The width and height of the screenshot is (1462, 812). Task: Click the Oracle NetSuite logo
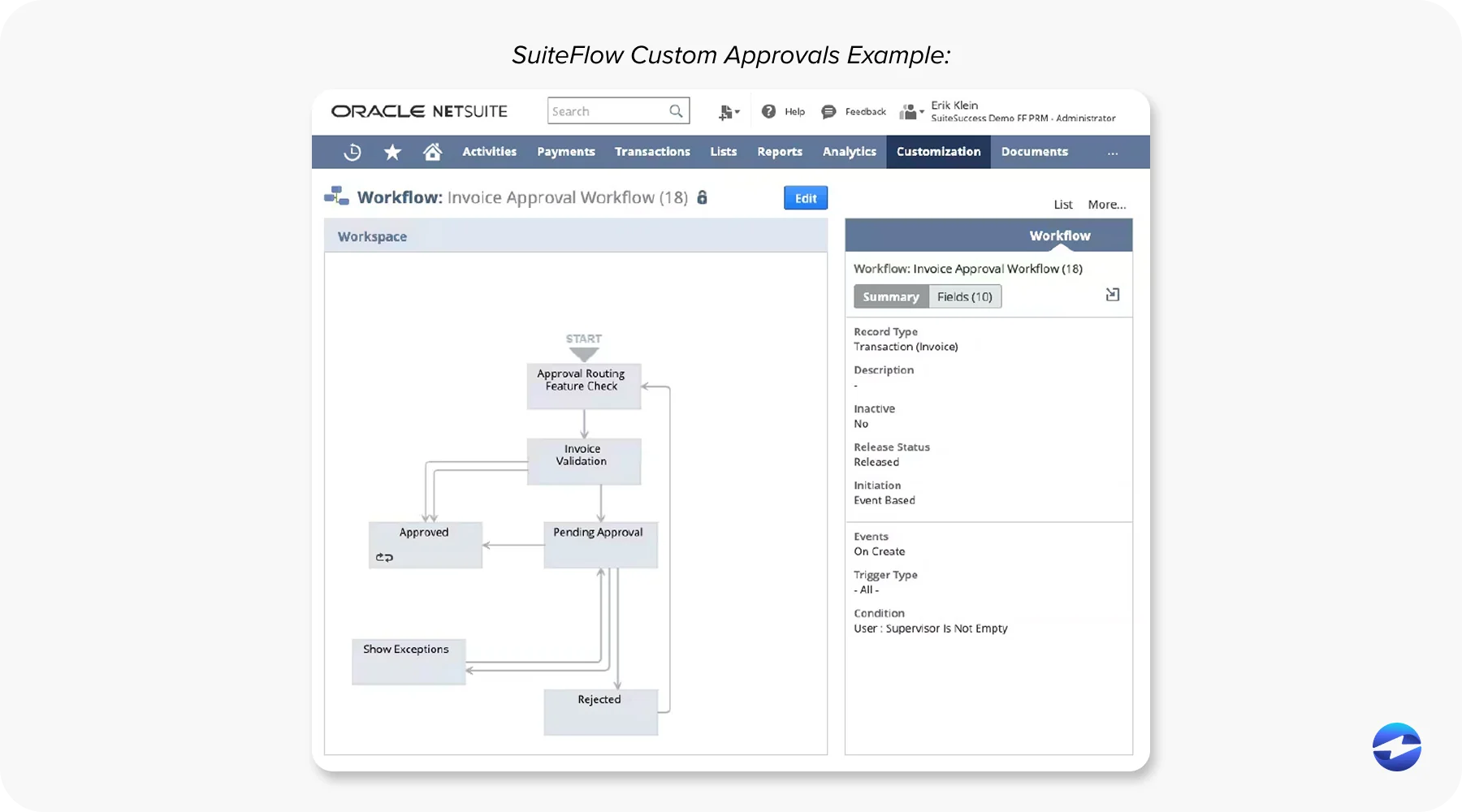[x=419, y=111]
